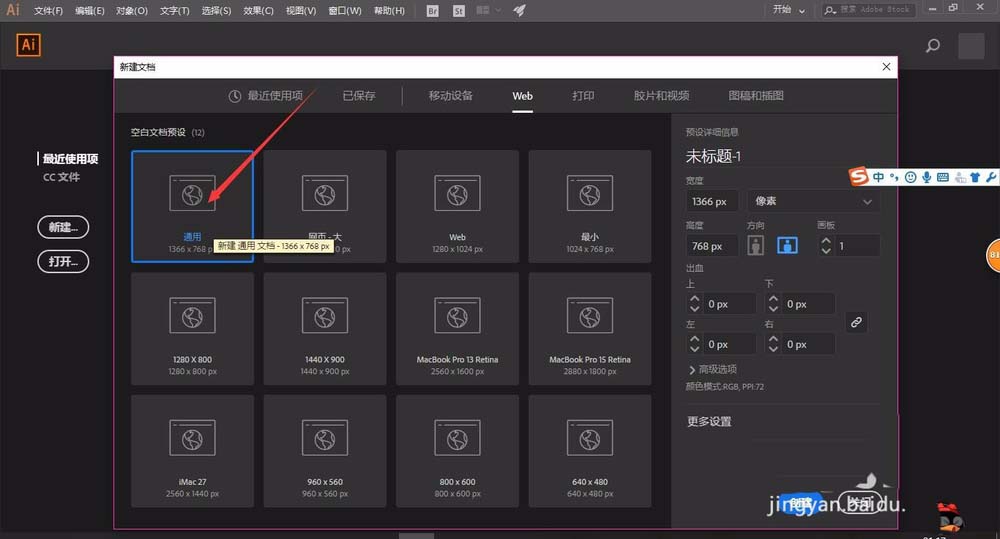Switch to the 图稿和插图 tab
Screen dimensions: 1000x539
[756, 96]
